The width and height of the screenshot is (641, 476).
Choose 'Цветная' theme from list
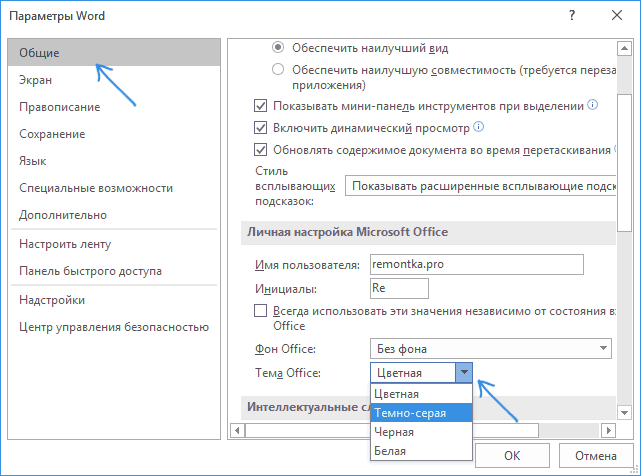[421, 394]
